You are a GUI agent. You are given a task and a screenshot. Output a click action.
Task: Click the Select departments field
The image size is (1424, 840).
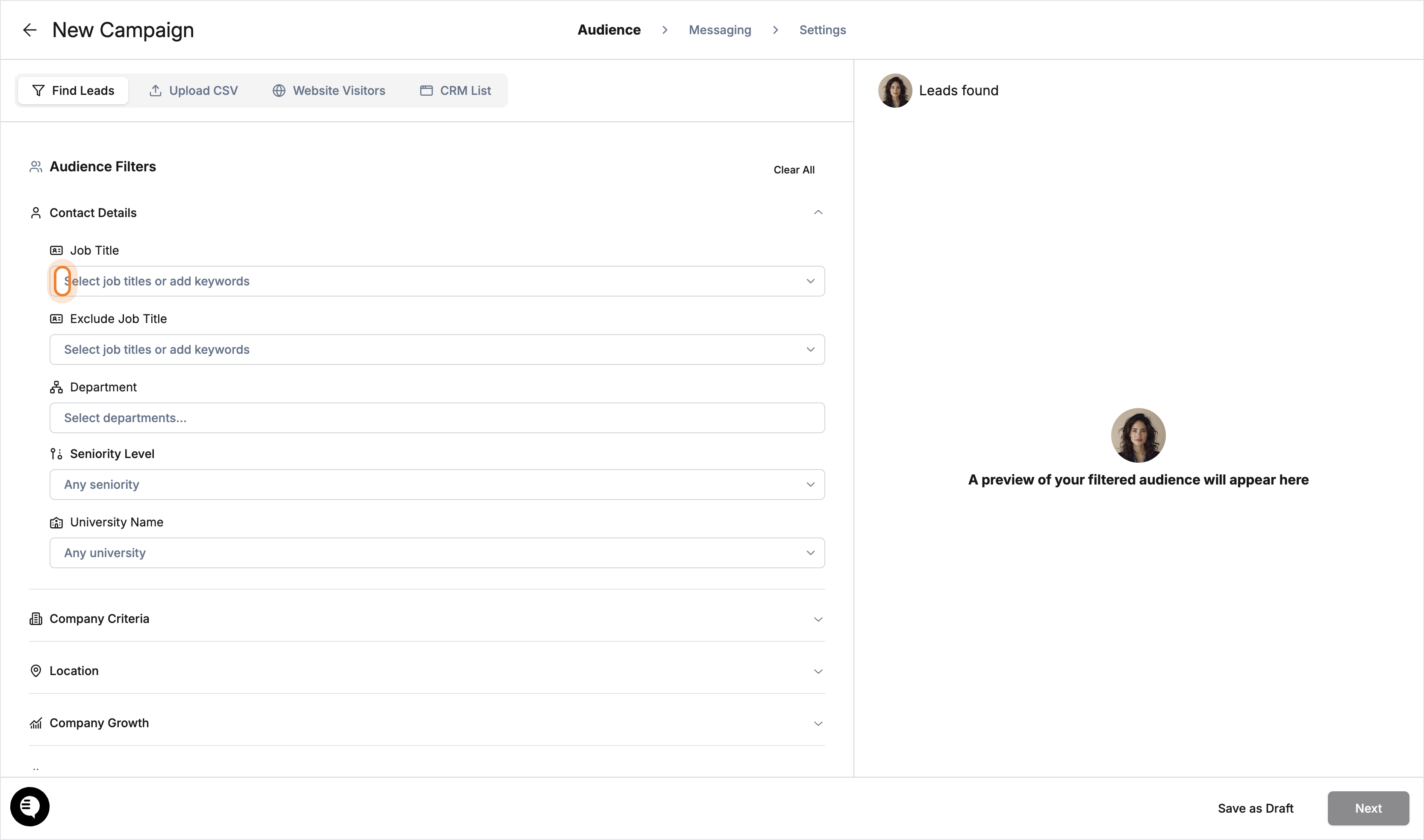[x=437, y=418]
